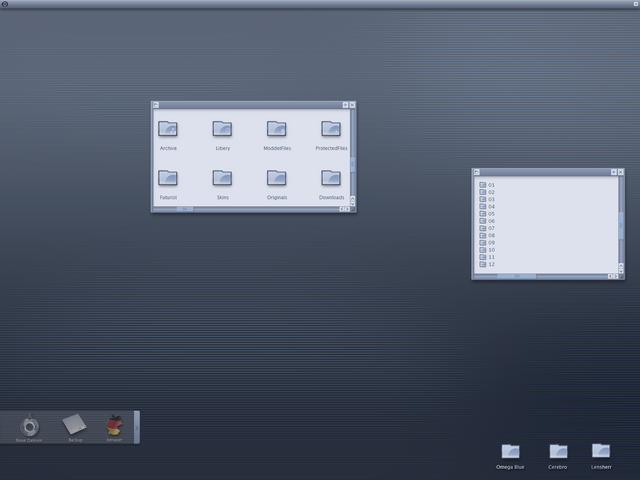Click list window's vertical scroll down arrow
Viewport: 640px width, 480px height.
tap(621, 271)
